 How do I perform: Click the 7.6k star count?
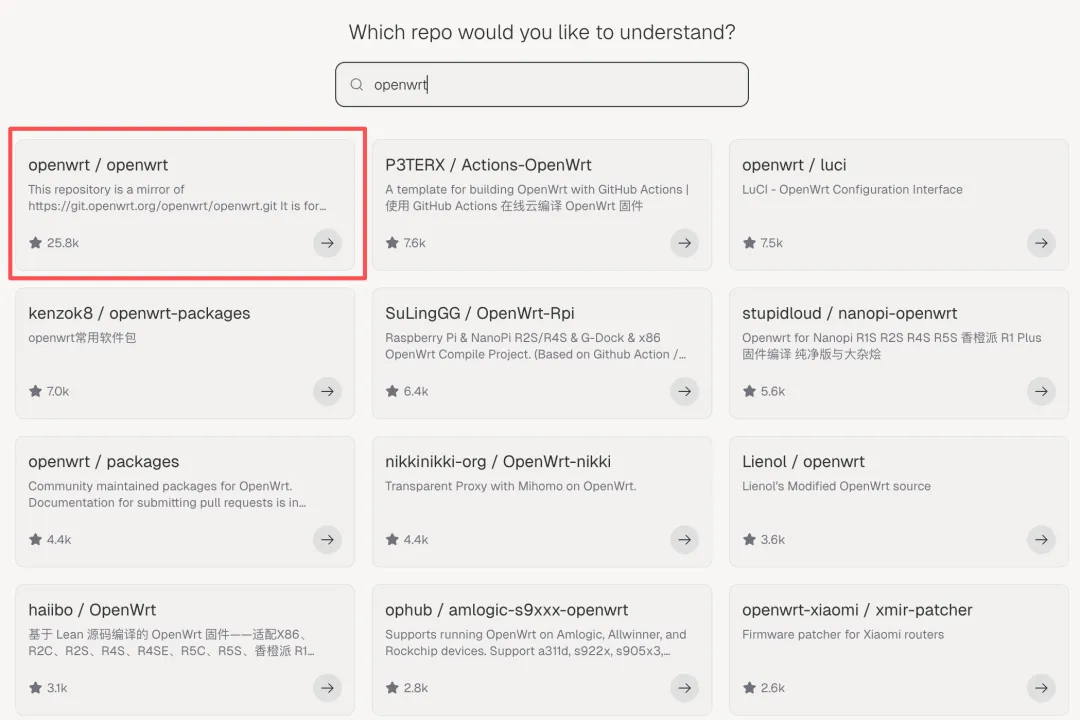[415, 243]
